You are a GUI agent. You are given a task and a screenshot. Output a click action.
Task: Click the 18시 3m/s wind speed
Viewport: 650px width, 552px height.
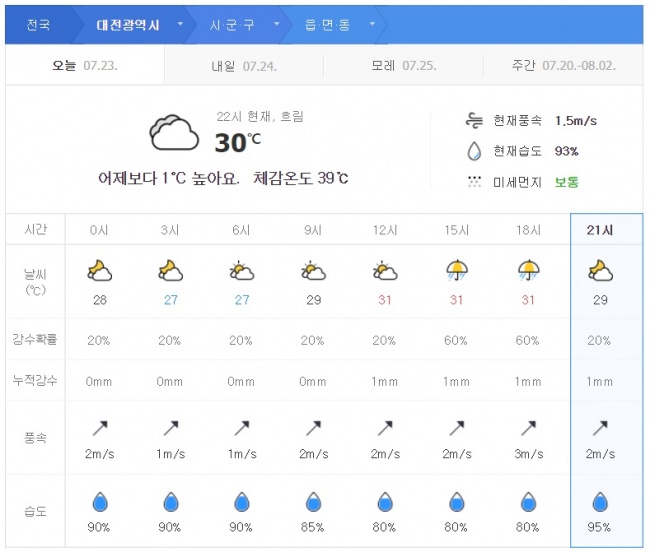click(x=529, y=454)
